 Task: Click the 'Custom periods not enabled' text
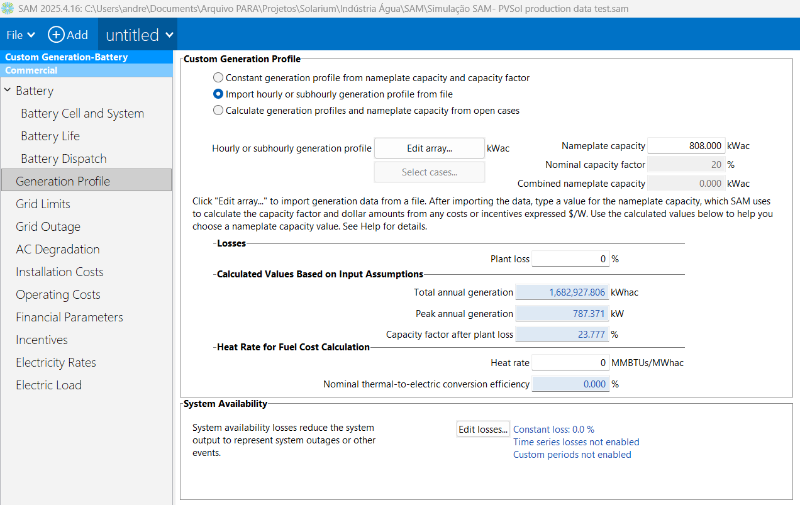pyautogui.click(x=572, y=454)
